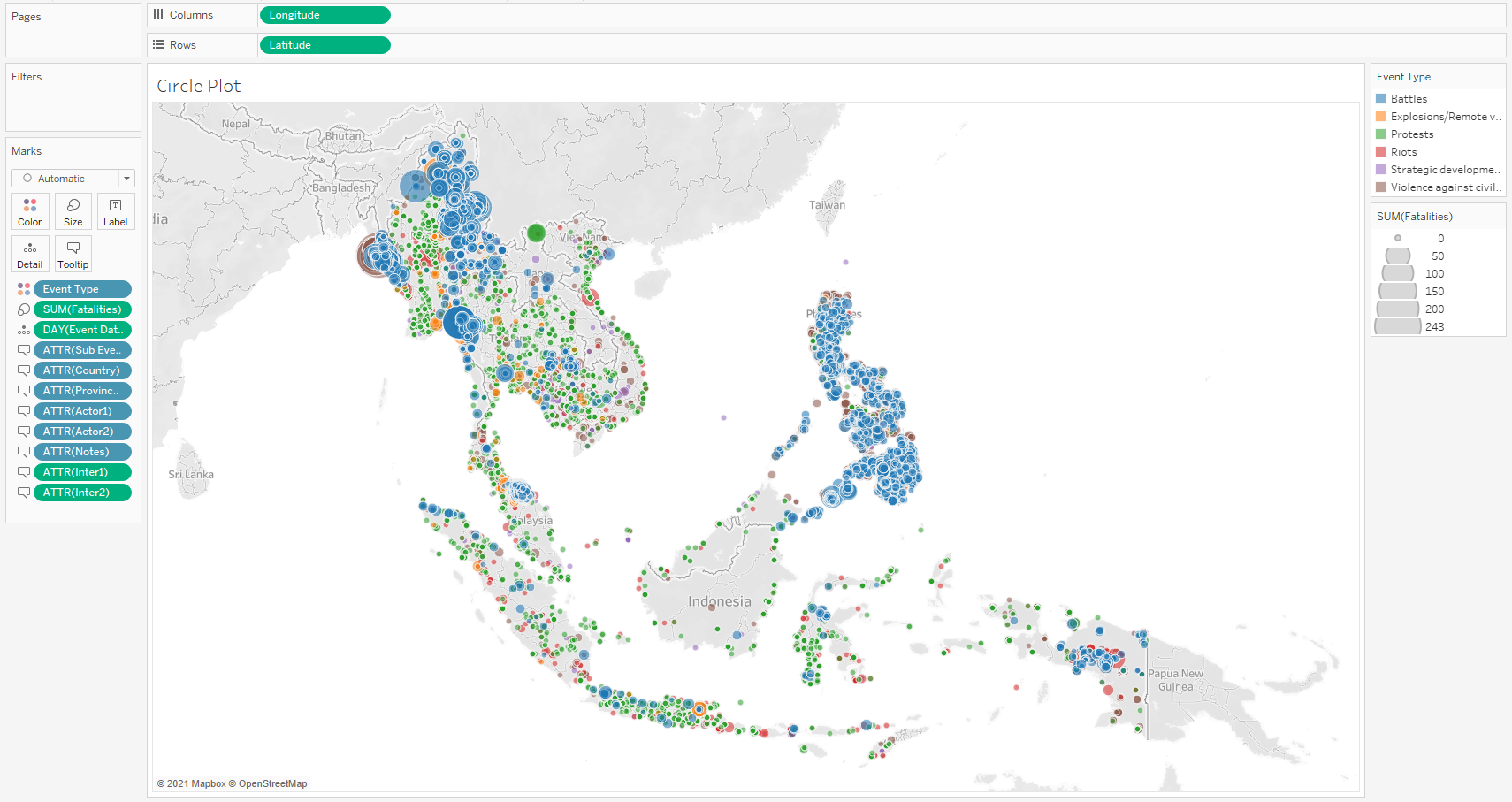Click the tooltip icon beside ATTR(Notes) pill

point(24,452)
